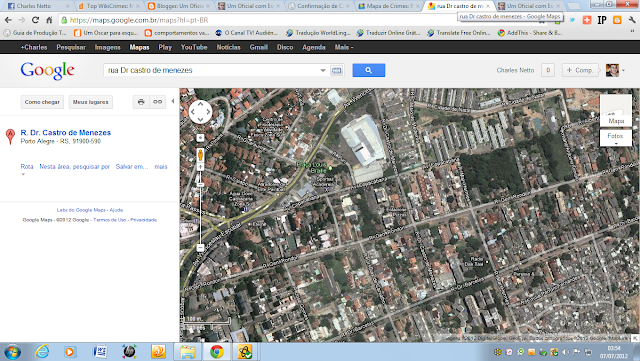Screen dimensions: 640x361
Task: Collapse the left panel with the arrow
Action: [173, 101]
